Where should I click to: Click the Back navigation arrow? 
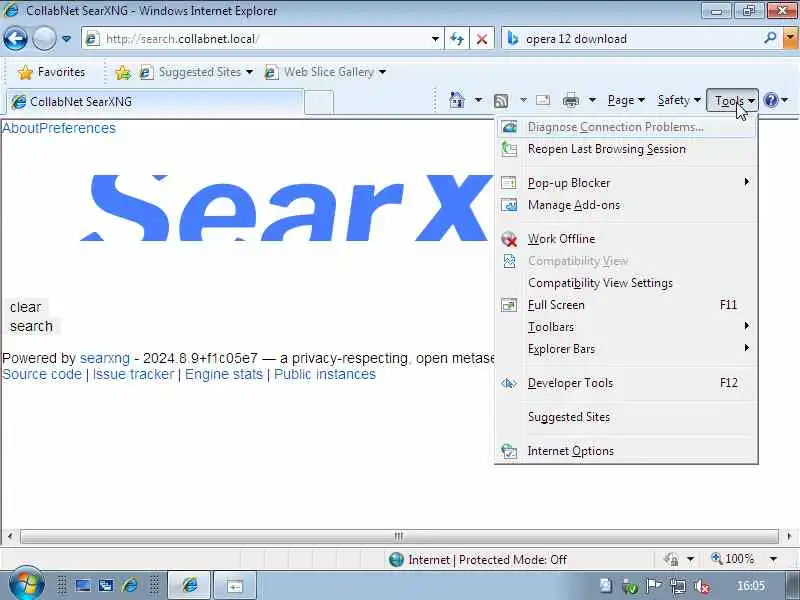(15, 39)
